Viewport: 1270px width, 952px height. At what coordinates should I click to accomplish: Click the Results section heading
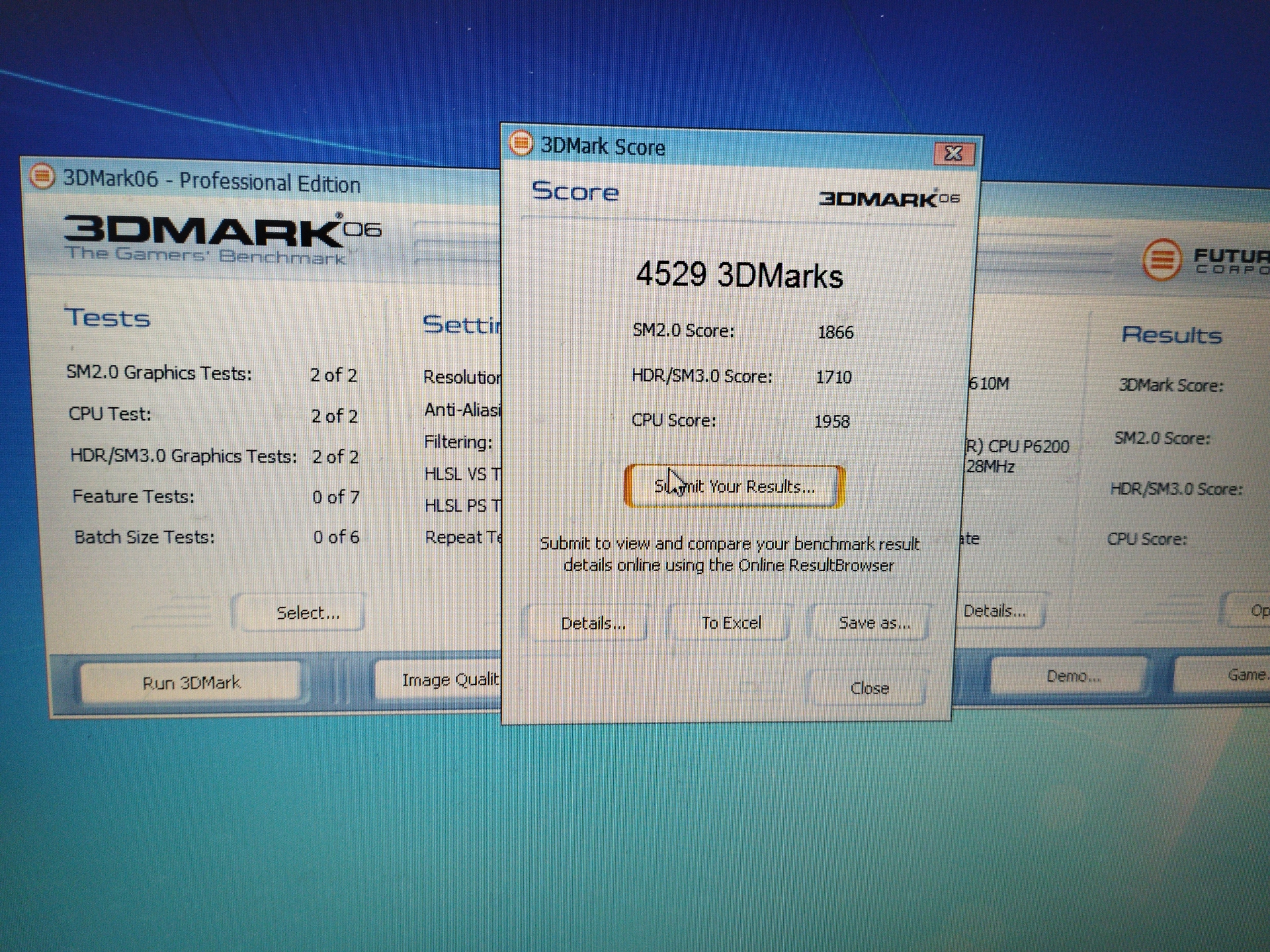[1171, 335]
